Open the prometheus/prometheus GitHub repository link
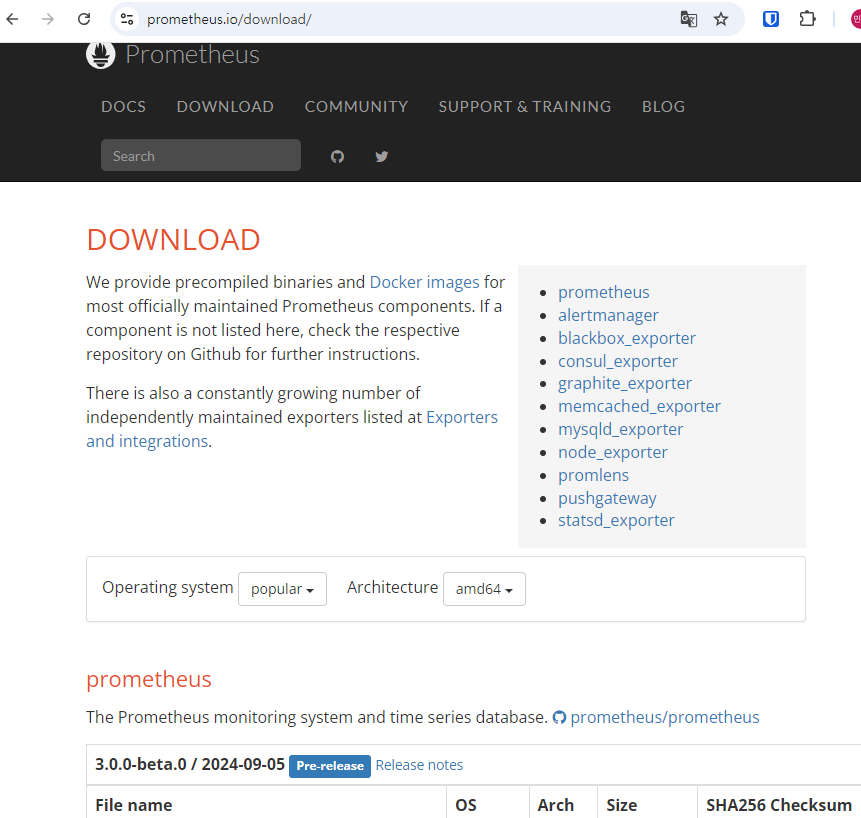 (664, 717)
